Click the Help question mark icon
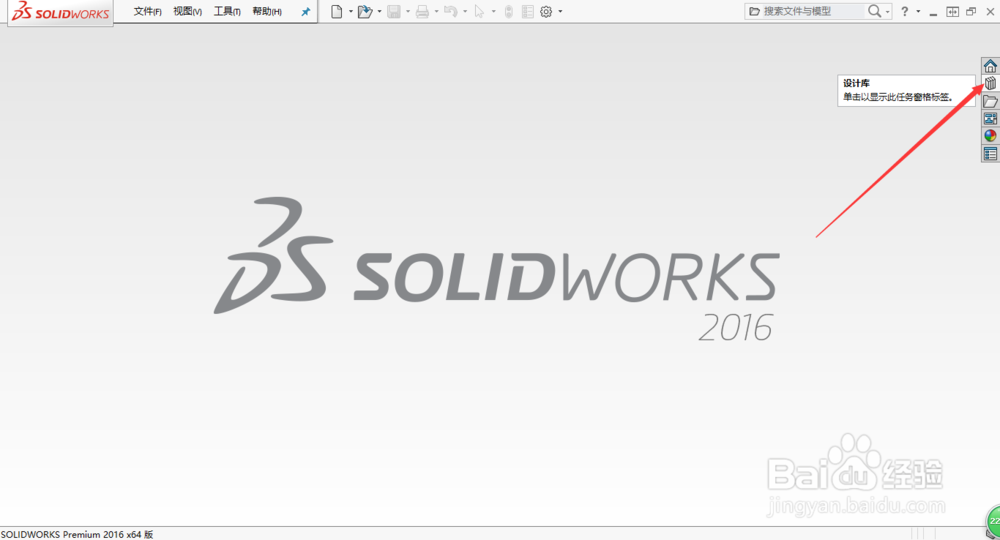 (x=904, y=11)
